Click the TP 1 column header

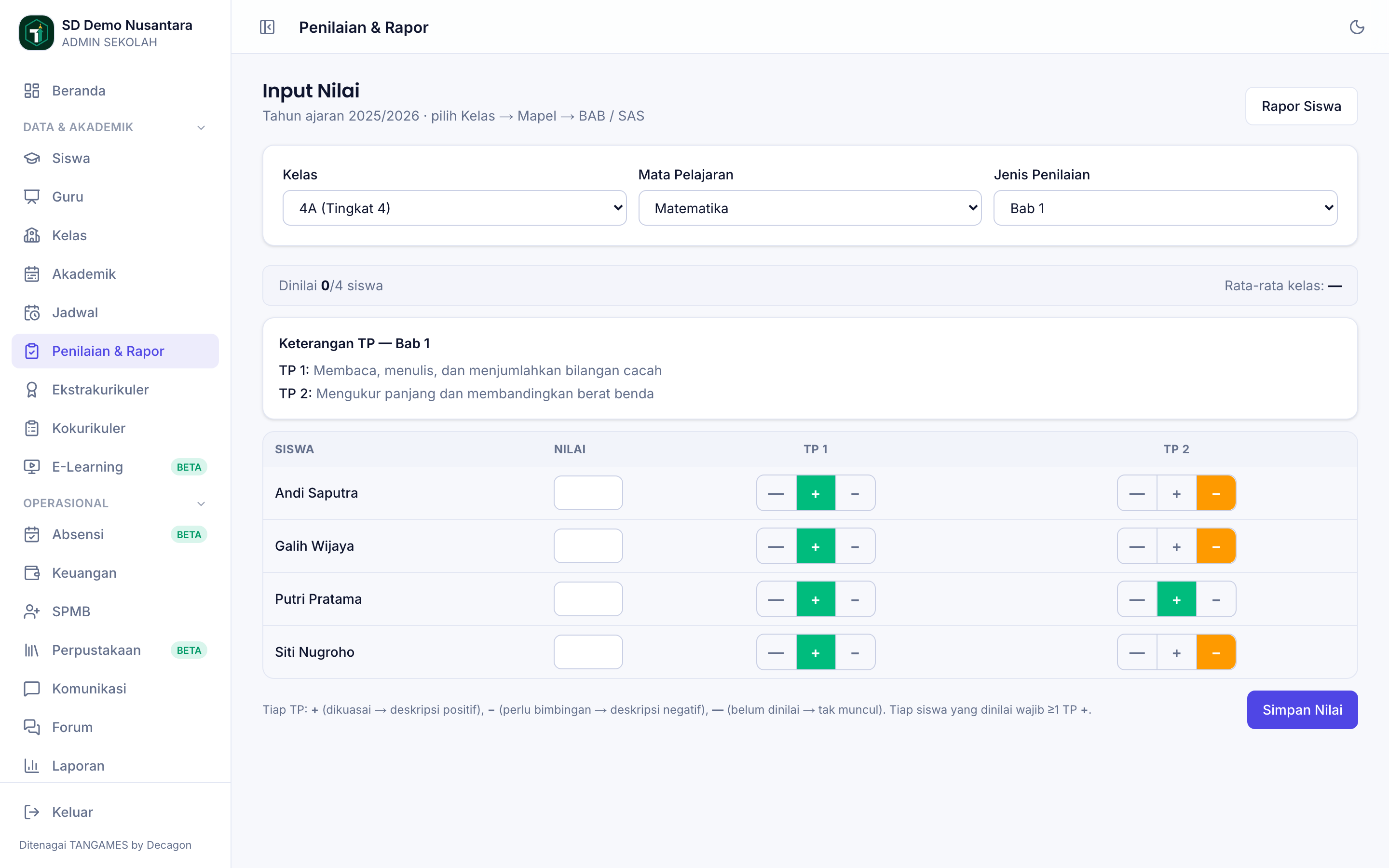coord(815,449)
